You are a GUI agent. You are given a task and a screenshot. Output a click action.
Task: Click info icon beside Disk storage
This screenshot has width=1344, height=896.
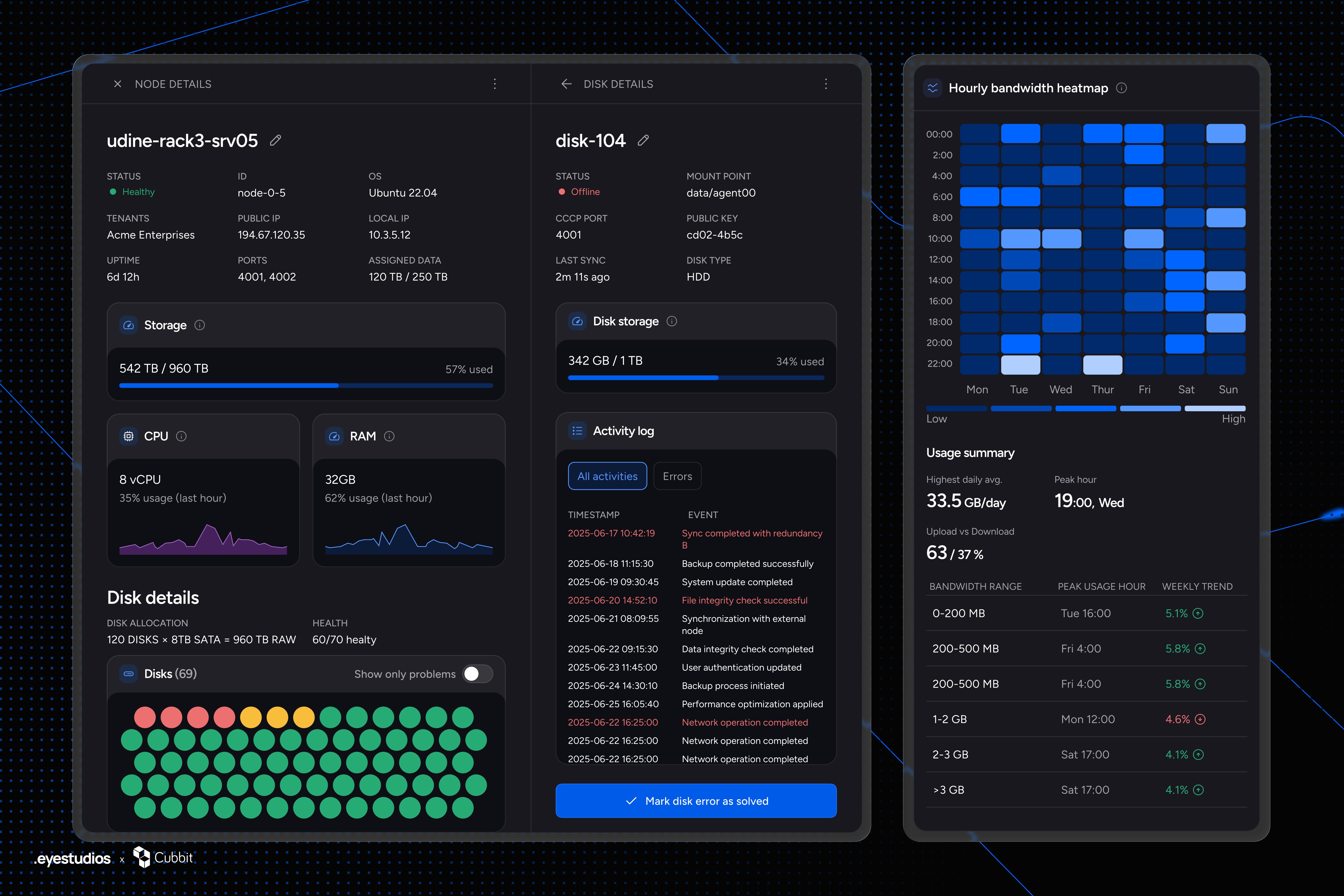click(x=672, y=321)
